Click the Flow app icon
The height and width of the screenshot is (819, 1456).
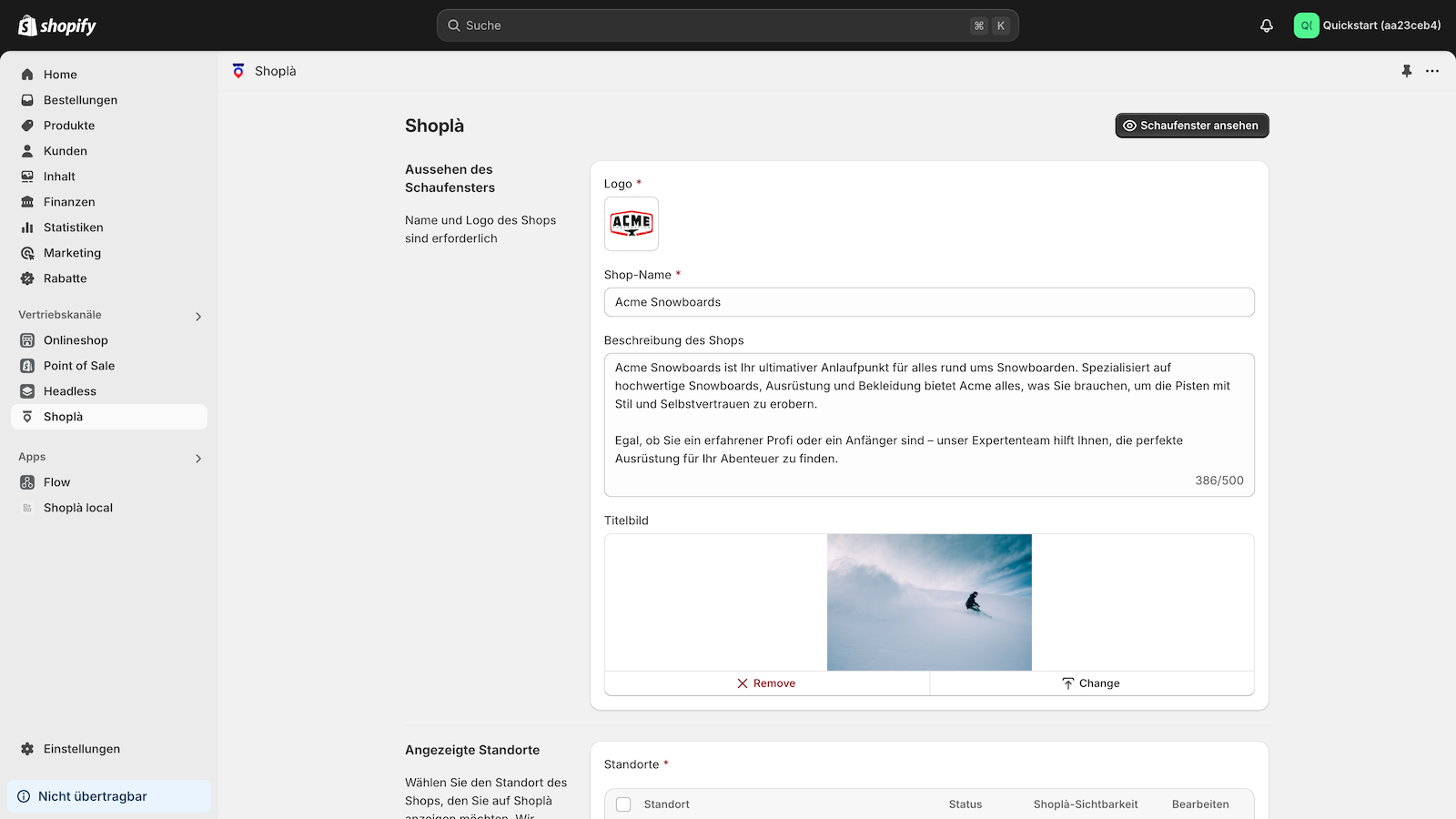(27, 482)
